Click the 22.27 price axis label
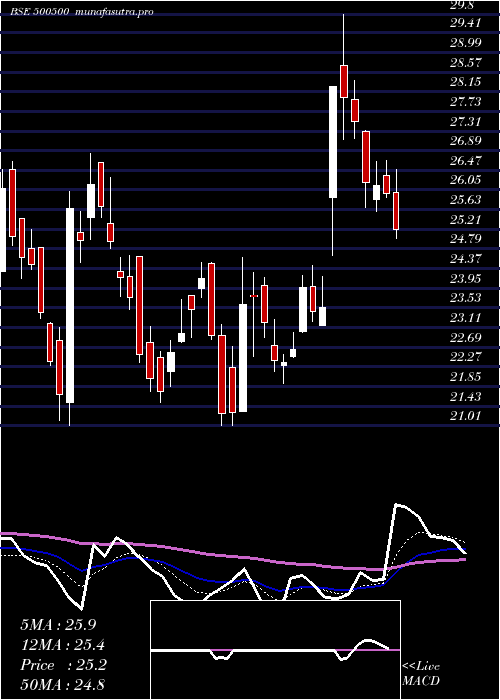The image size is (500, 700). click(x=465, y=357)
